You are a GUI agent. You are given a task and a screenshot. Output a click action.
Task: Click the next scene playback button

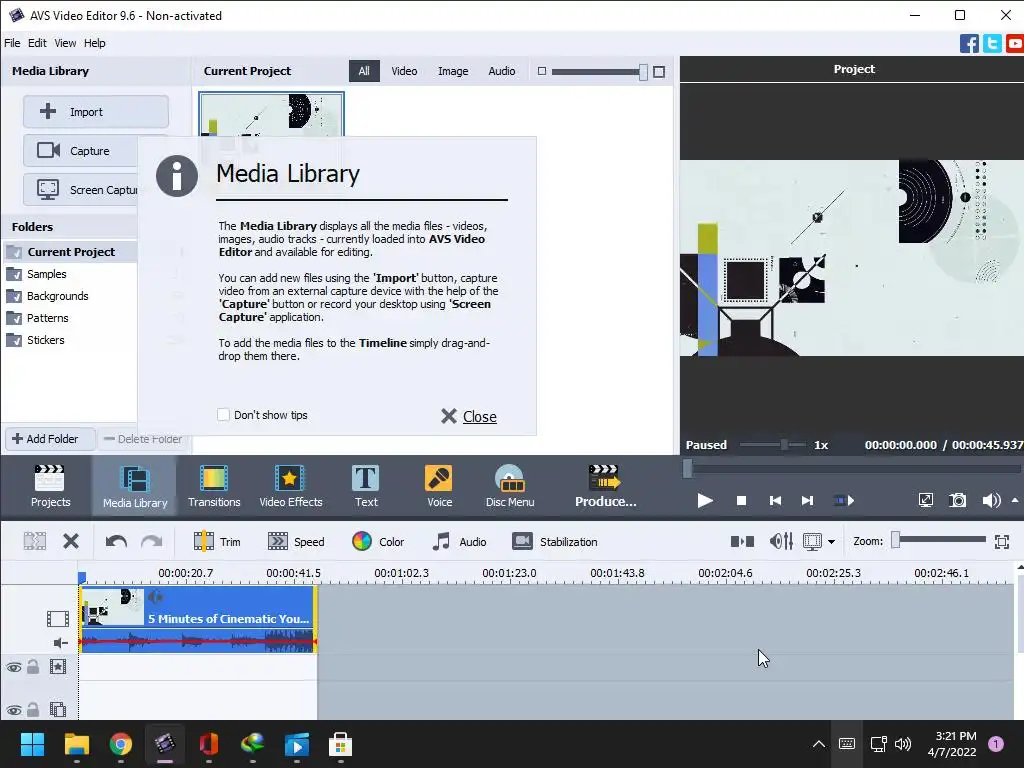click(x=844, y=501)
